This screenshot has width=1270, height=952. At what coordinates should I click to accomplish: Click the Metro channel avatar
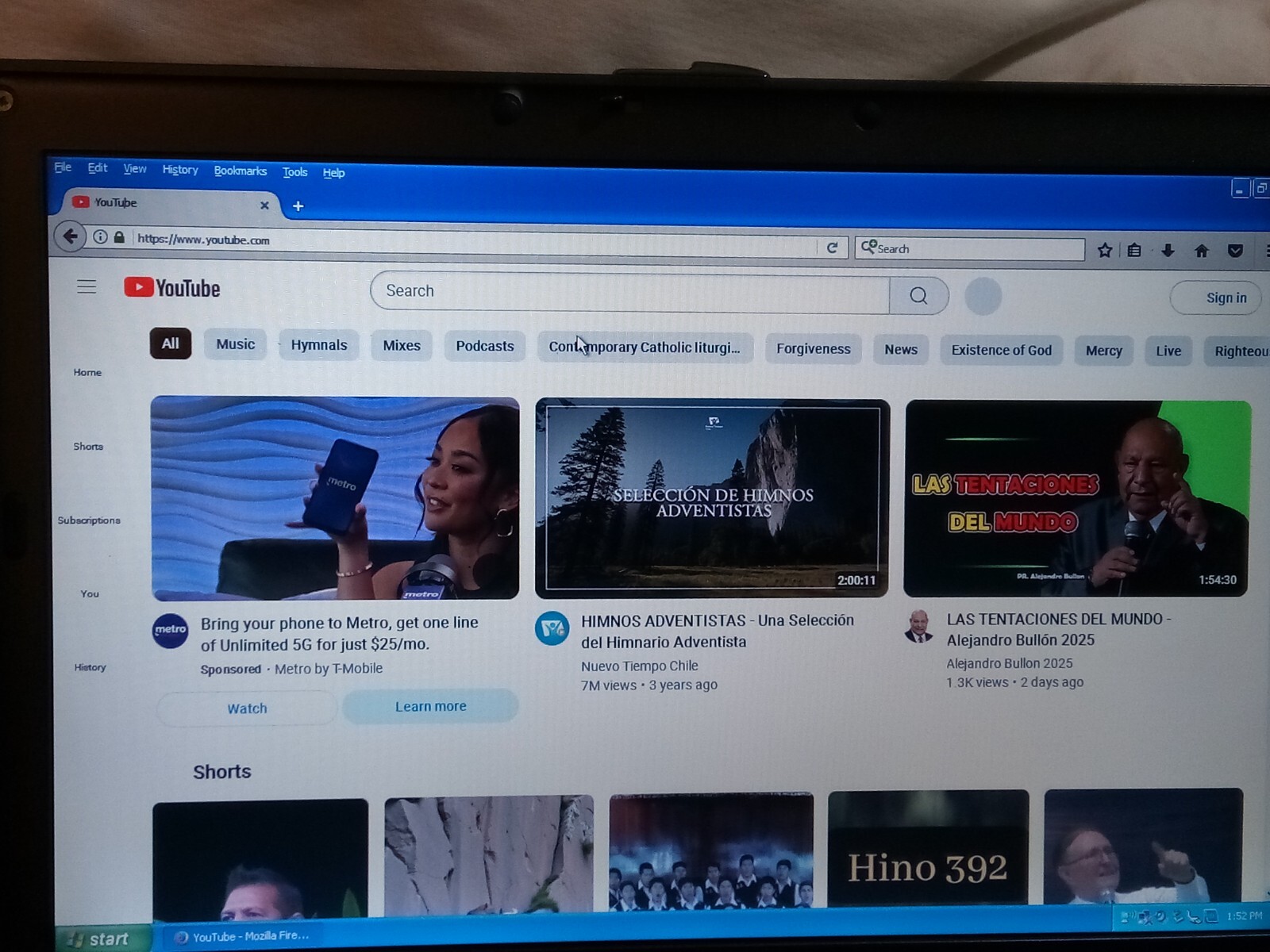tap(170, 631)
